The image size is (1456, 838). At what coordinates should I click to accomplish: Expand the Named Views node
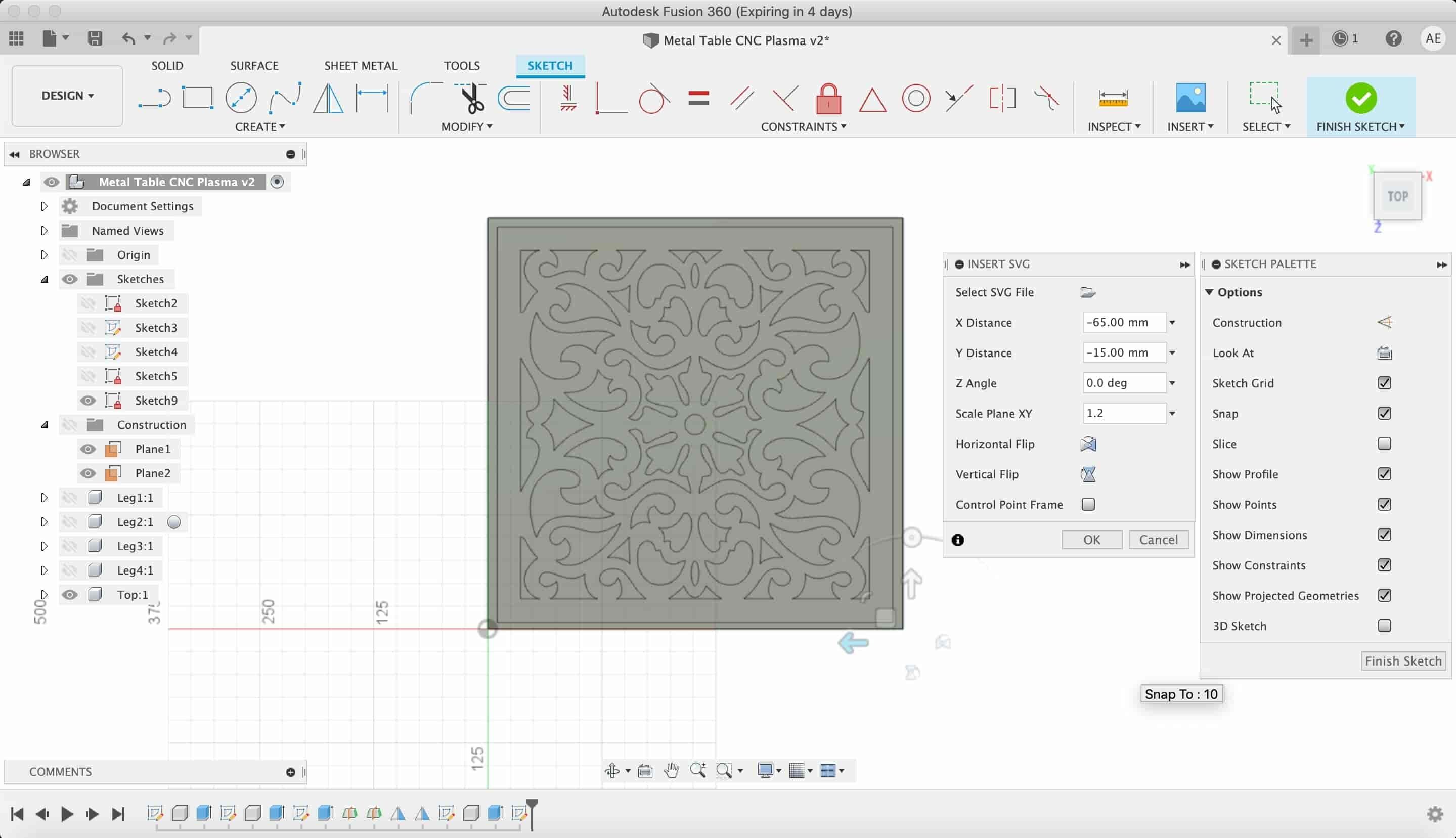[x=45, y=230]
